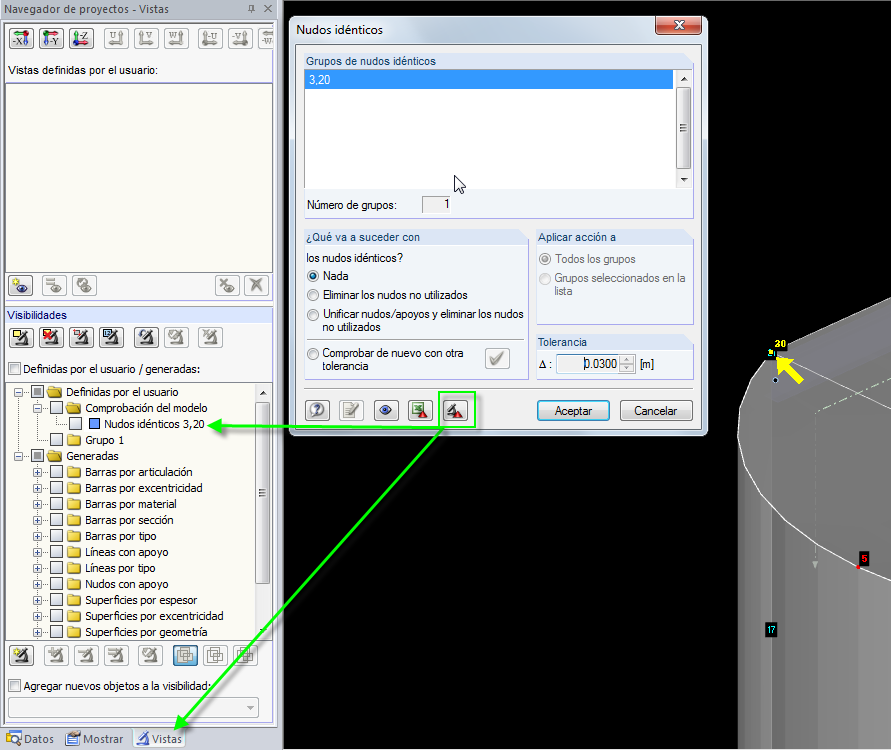Open the Vistas navigator tab
The width and height of the screenshot is (891, 750).
[159, 739]
